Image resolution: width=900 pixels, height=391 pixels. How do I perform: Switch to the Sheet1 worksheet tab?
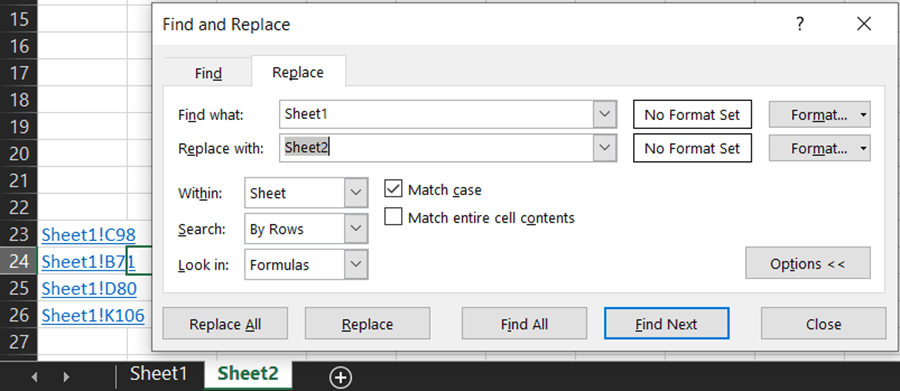159,374
